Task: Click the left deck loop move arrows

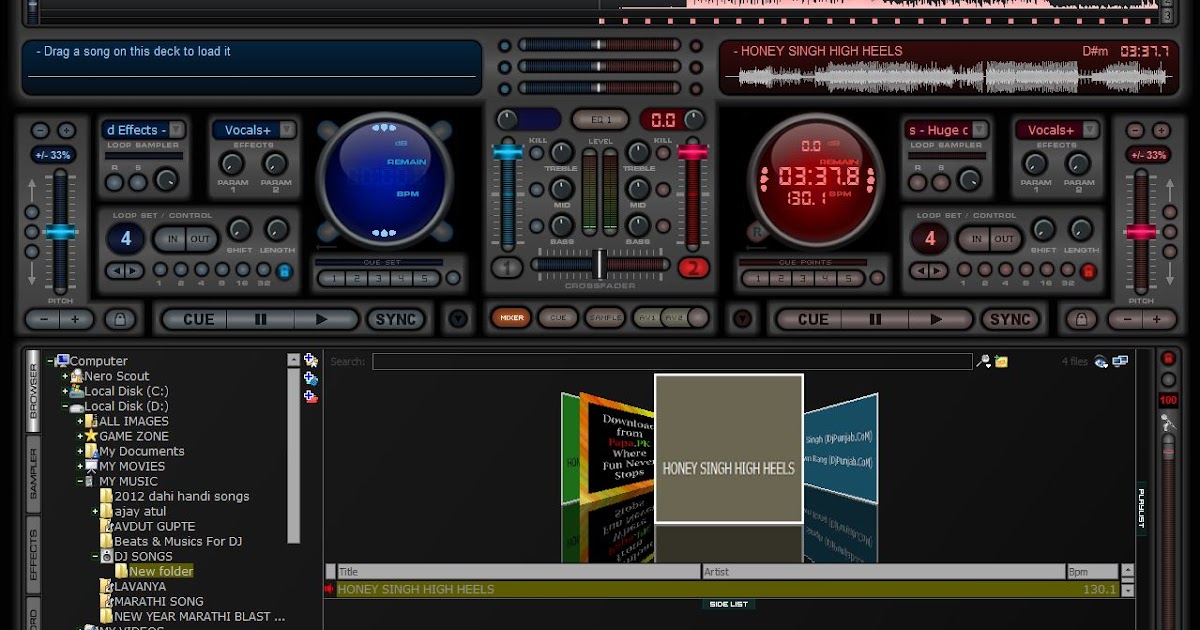Action: pyautogui.click(x=125, y=270)
